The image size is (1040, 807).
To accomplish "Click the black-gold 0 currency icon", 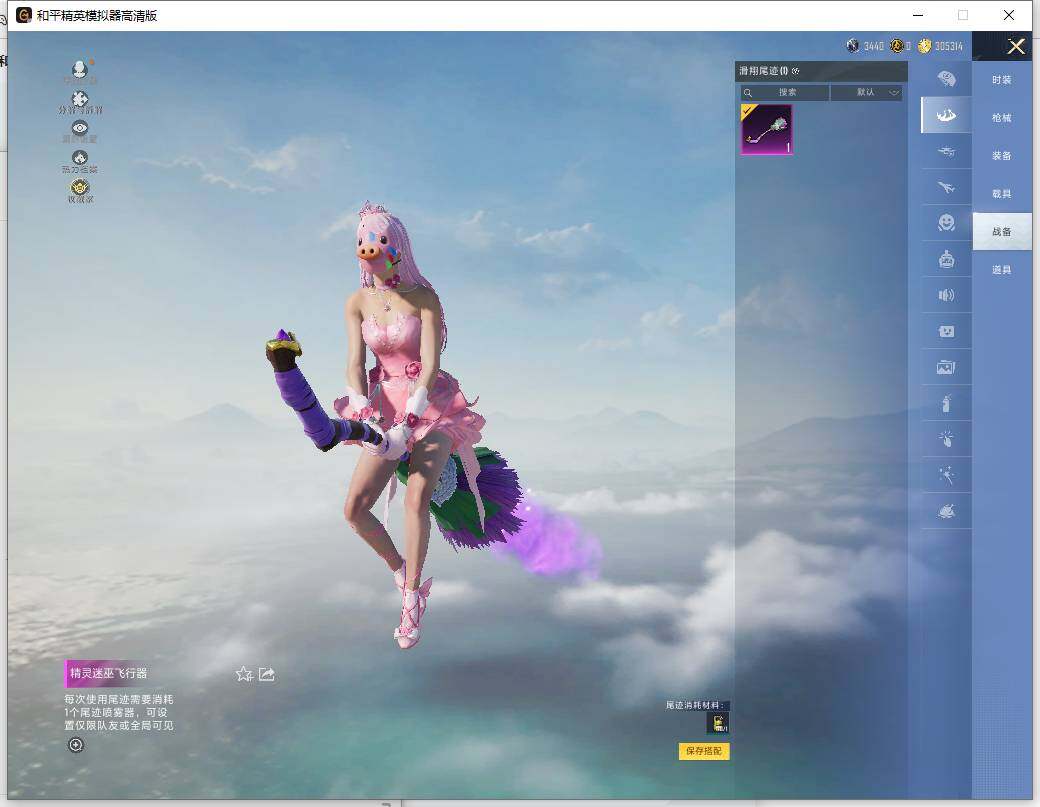I will pos(897,46).
